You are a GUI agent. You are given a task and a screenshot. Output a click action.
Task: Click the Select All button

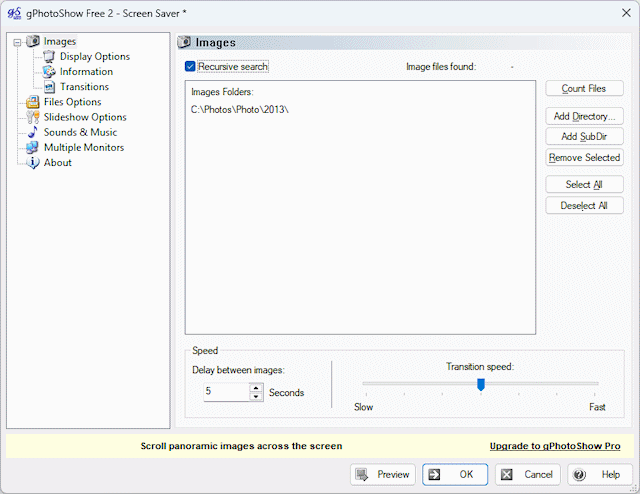[x=584, y=185]
